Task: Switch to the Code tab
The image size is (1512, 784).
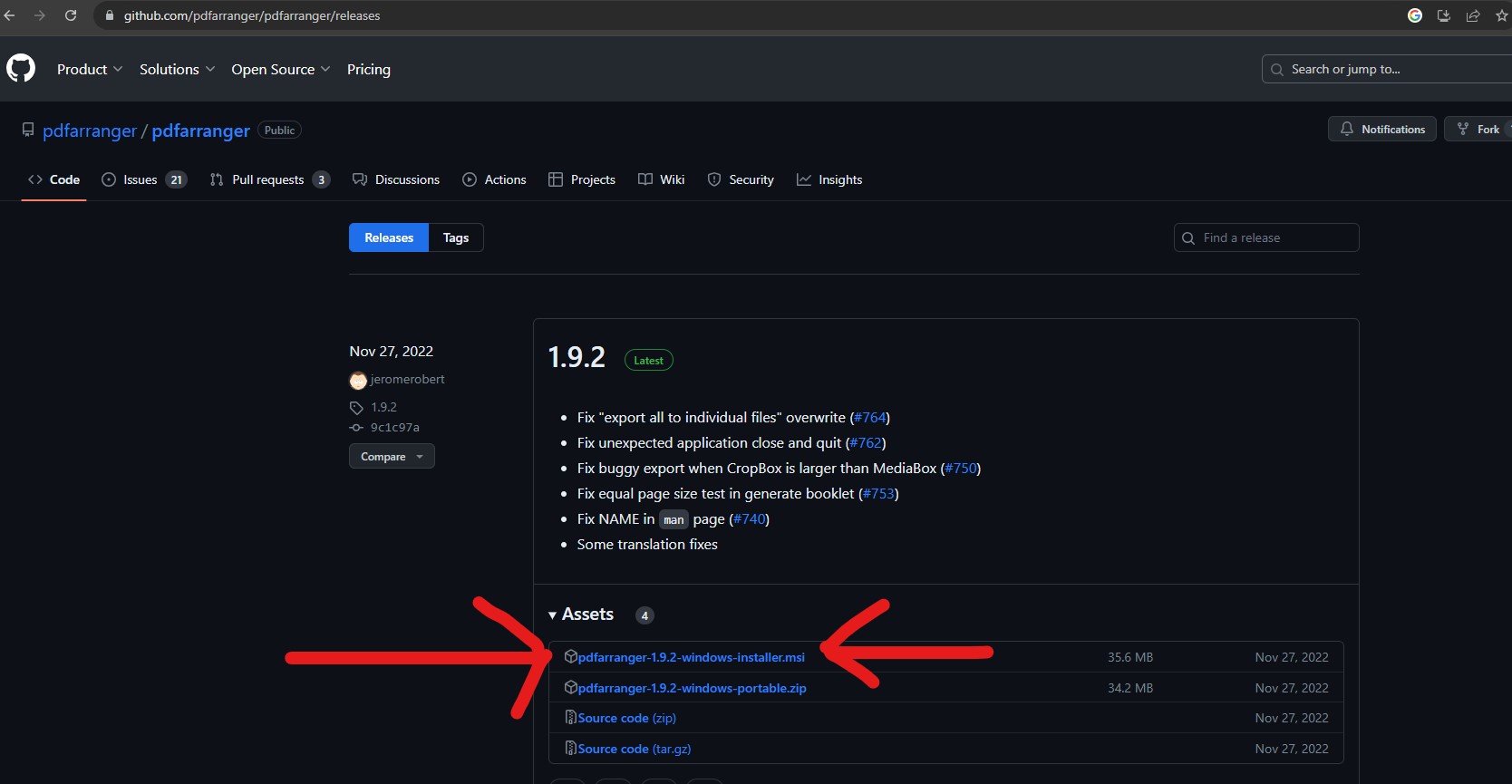Action: (54, 179)
